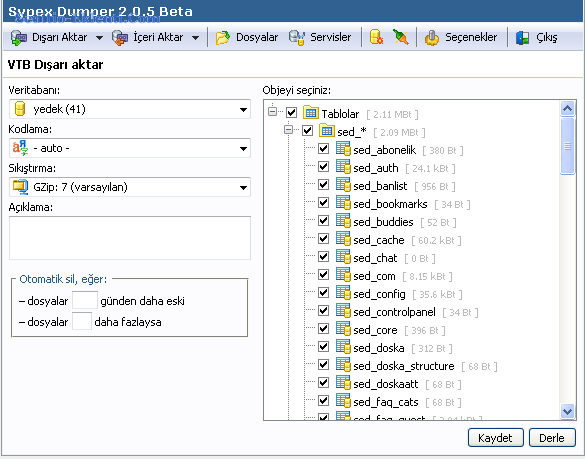The width and height of the screenshot is (585, 459).
Task: Uncheck the sed_config checkbox
Action: 323,293
